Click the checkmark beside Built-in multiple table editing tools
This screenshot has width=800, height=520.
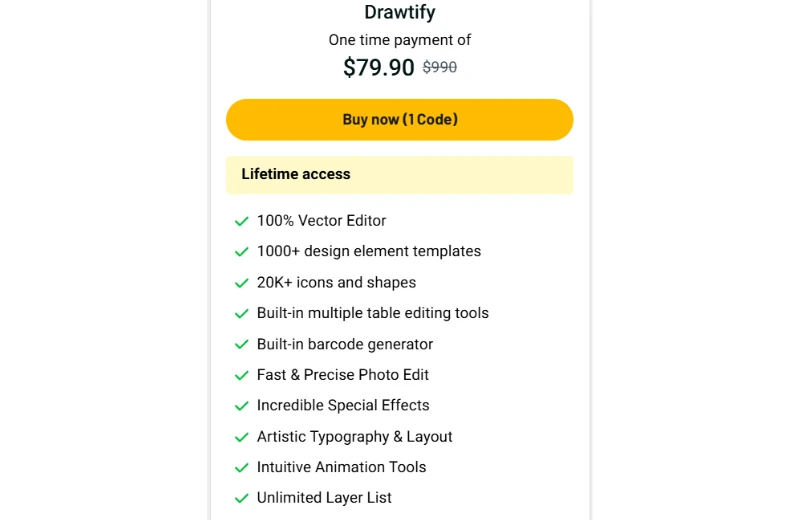[x=241, y=313]
